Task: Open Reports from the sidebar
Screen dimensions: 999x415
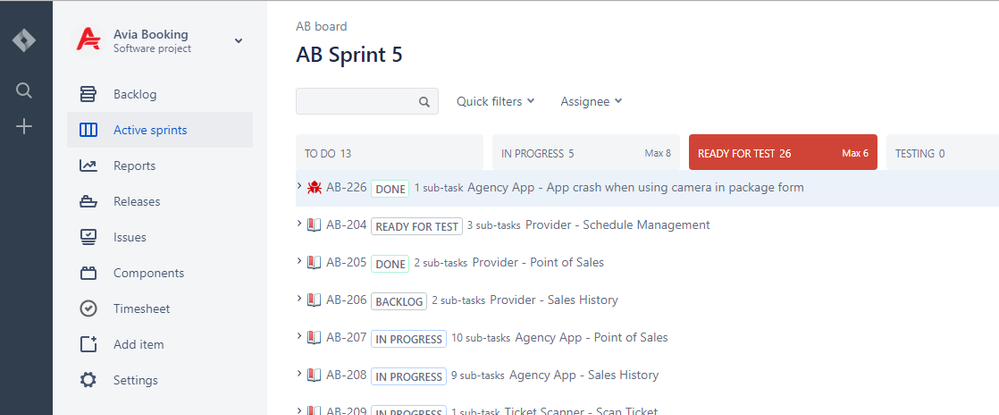Action: (160, 166)
